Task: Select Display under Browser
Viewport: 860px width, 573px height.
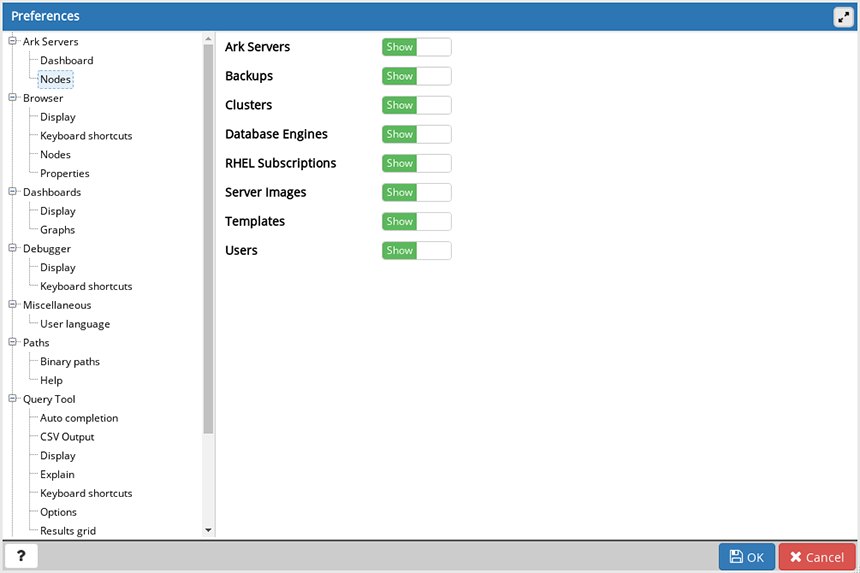Action: click(58, 117)
